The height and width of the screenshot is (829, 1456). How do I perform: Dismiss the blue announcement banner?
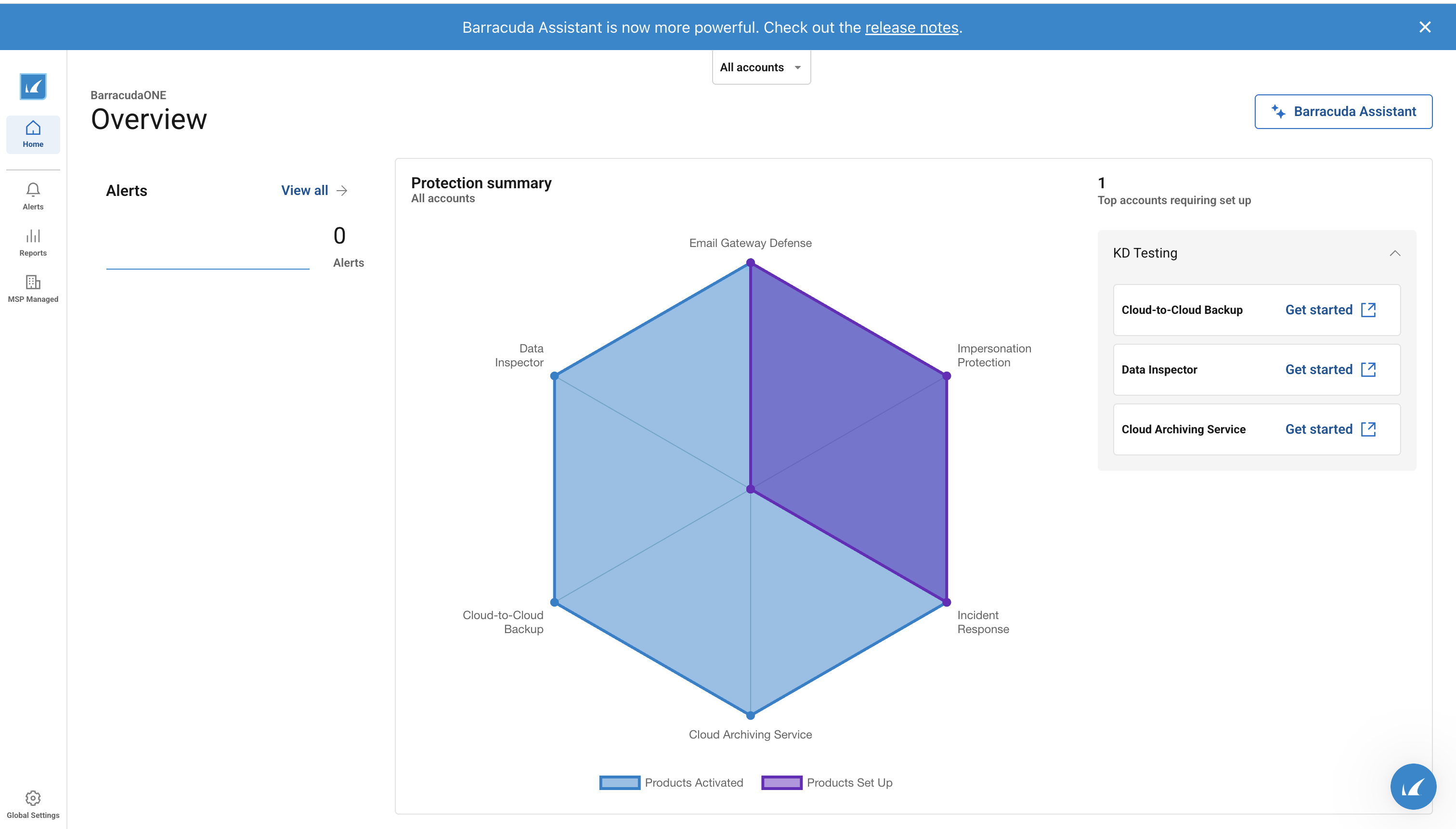click(1425, 27)
